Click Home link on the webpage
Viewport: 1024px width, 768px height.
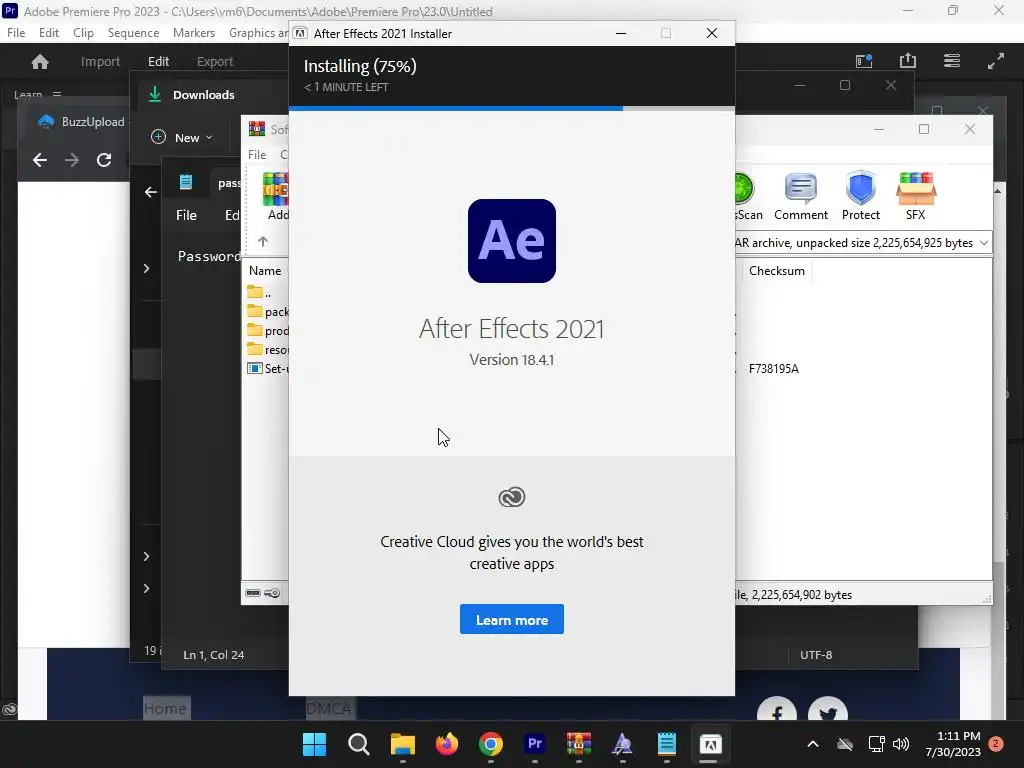click(x=165, y=709)
